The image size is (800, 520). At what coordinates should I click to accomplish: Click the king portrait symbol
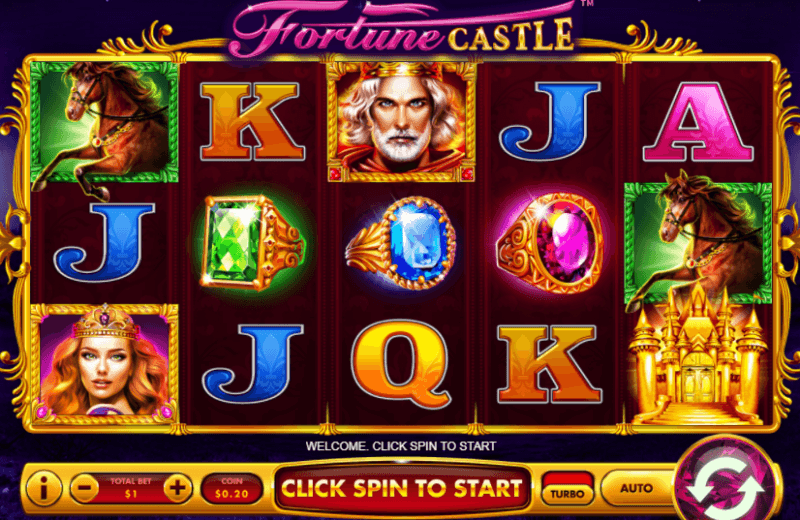[402, 121]
